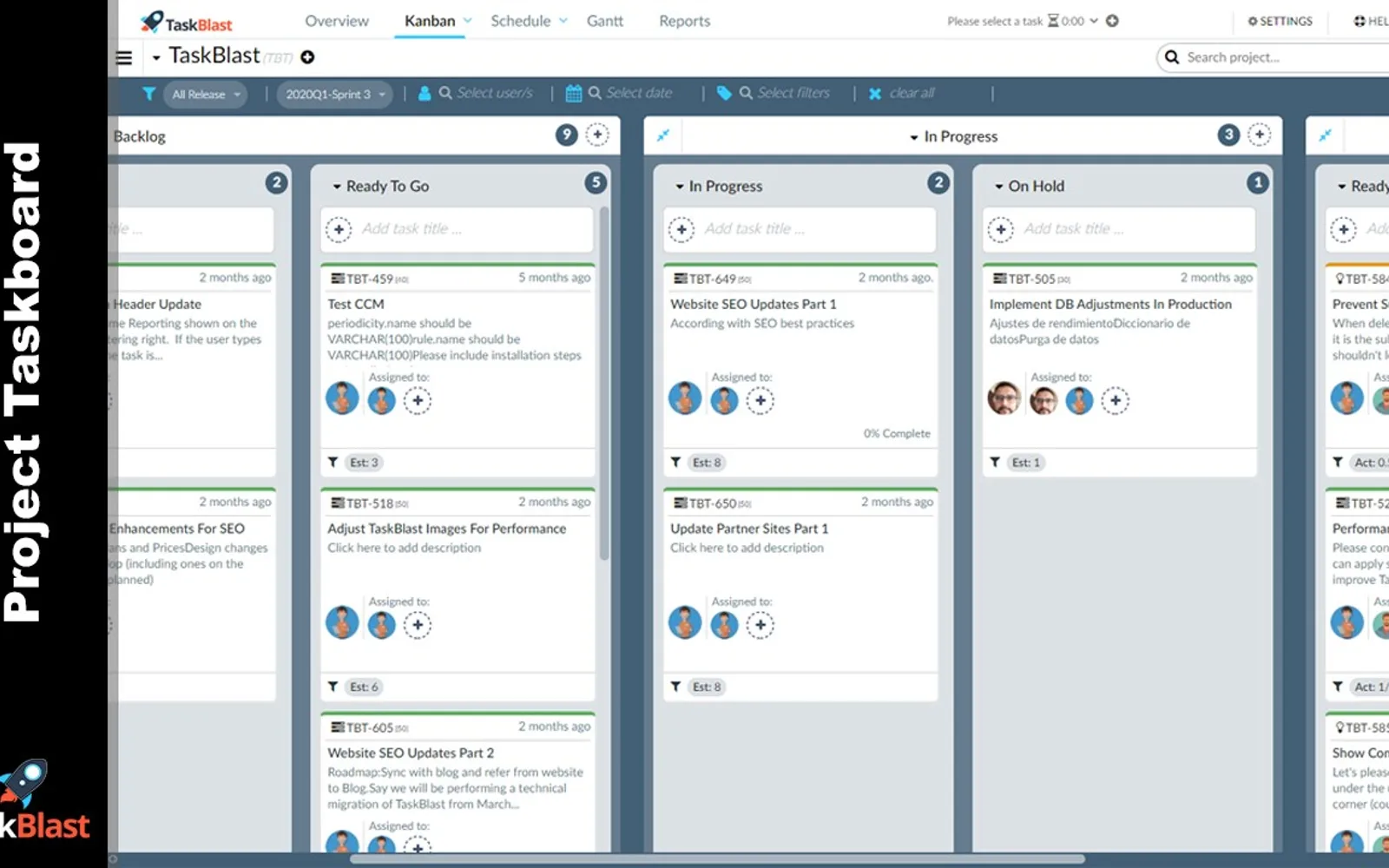Add an assignee to Implement DB Adjustments card
This screenshot has height=868, width=1389.
[1116, 400]
